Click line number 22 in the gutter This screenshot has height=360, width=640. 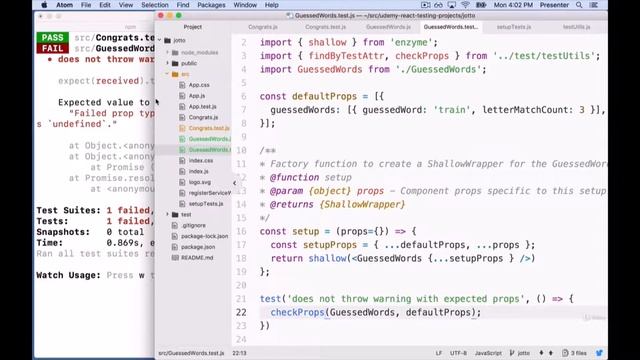[x=241, y=312]
